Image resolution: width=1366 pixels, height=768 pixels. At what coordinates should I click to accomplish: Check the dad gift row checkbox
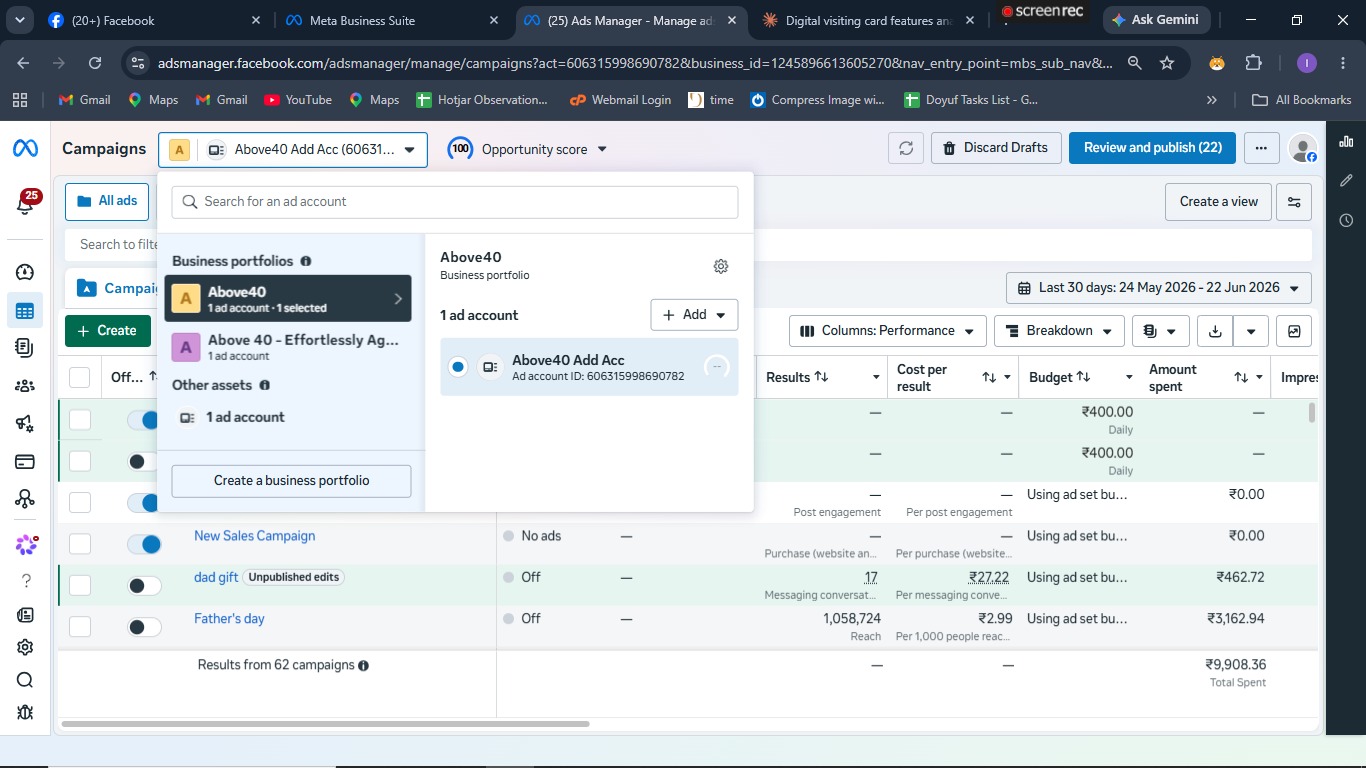tap(80, 585)
